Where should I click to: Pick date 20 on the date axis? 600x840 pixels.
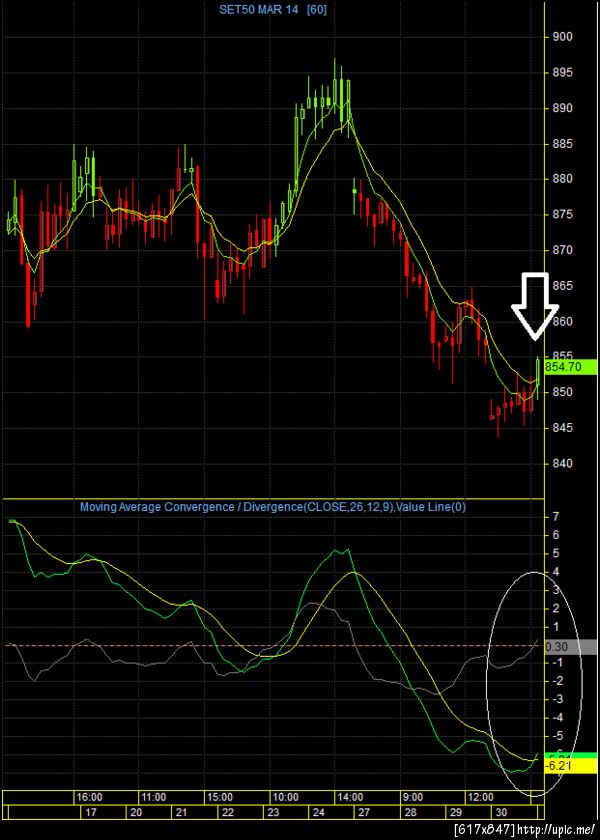[136, 812]
